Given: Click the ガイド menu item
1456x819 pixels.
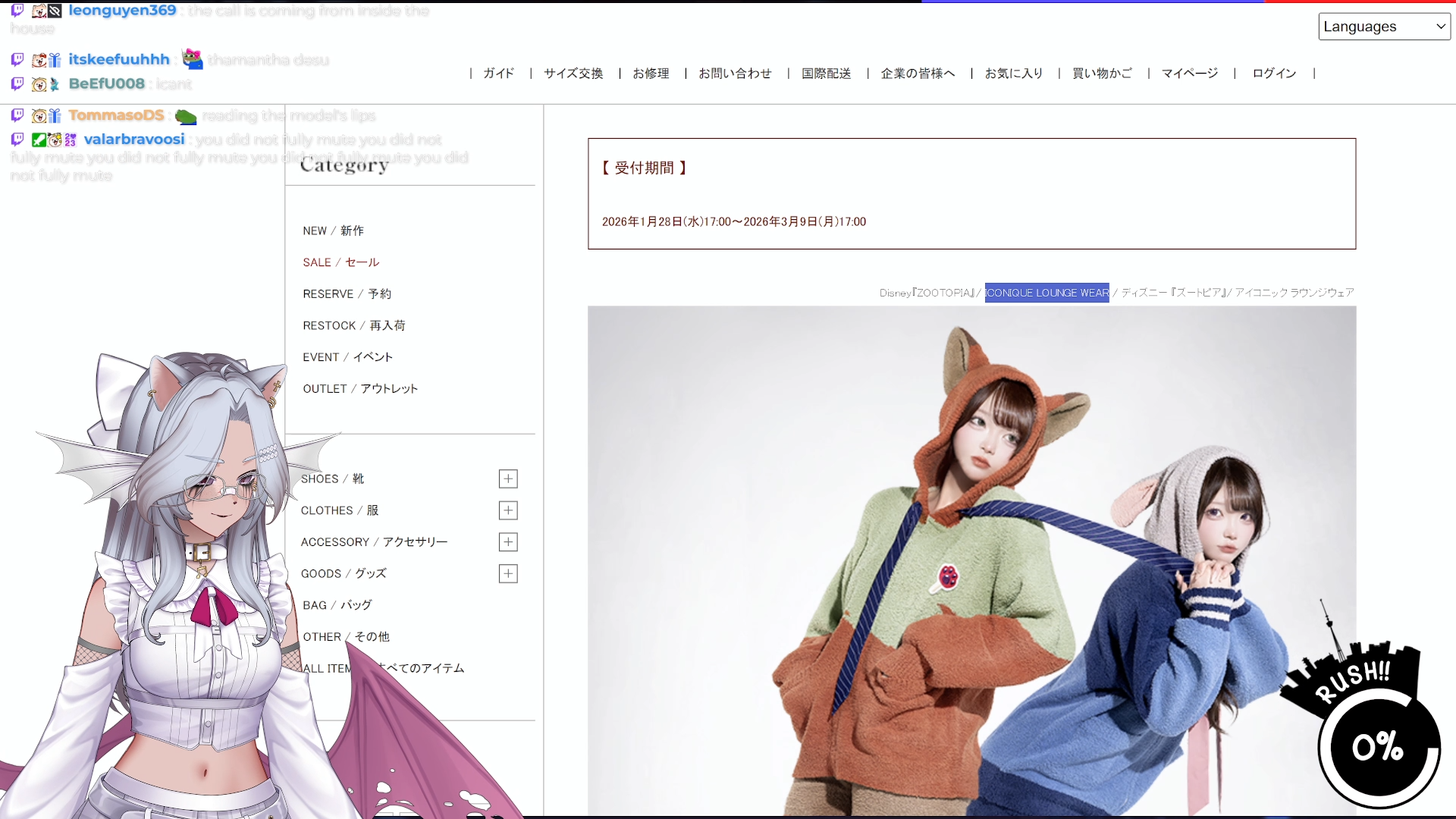Looking at the screenshot, I should (x=498, y=74).
